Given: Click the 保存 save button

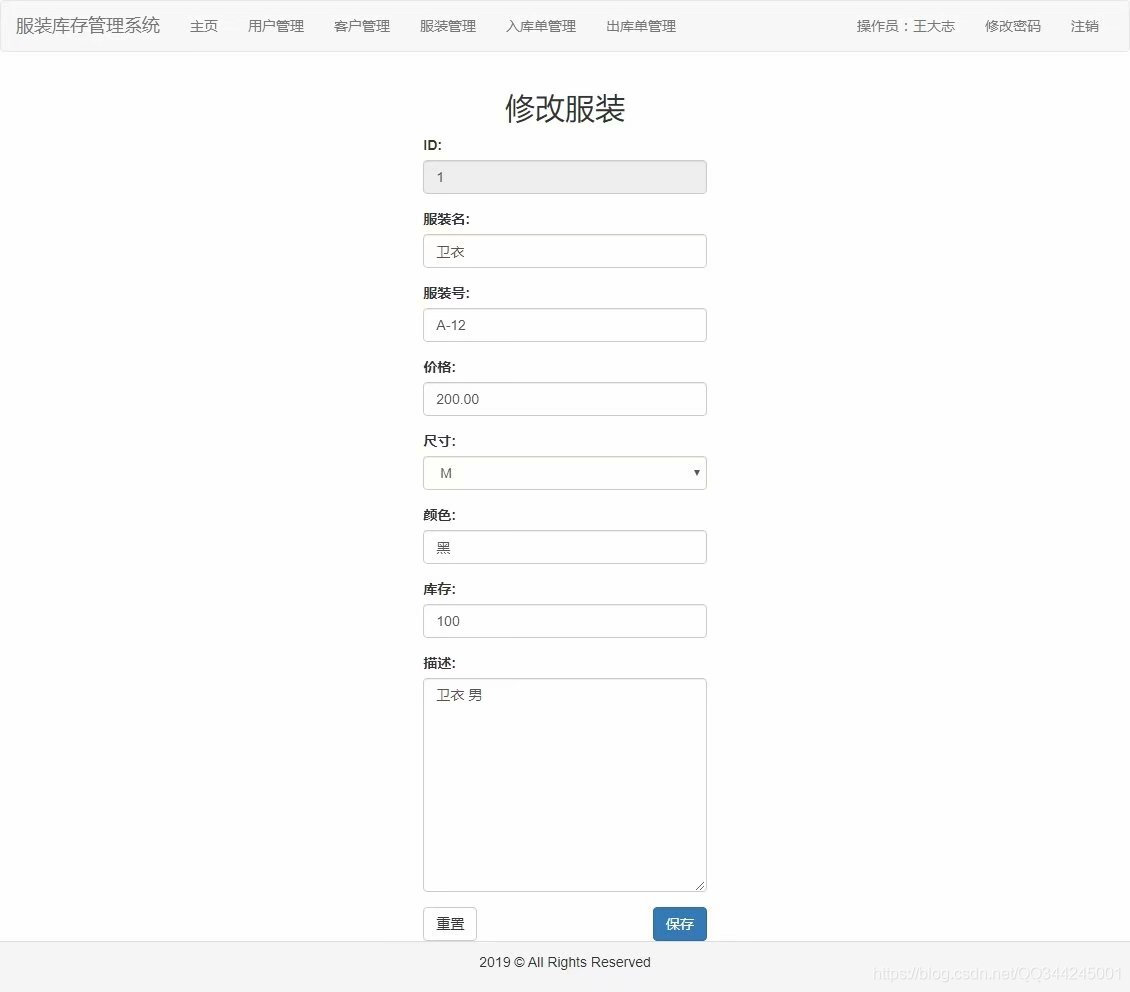Looking at the screenshot, I should [679, 924].
